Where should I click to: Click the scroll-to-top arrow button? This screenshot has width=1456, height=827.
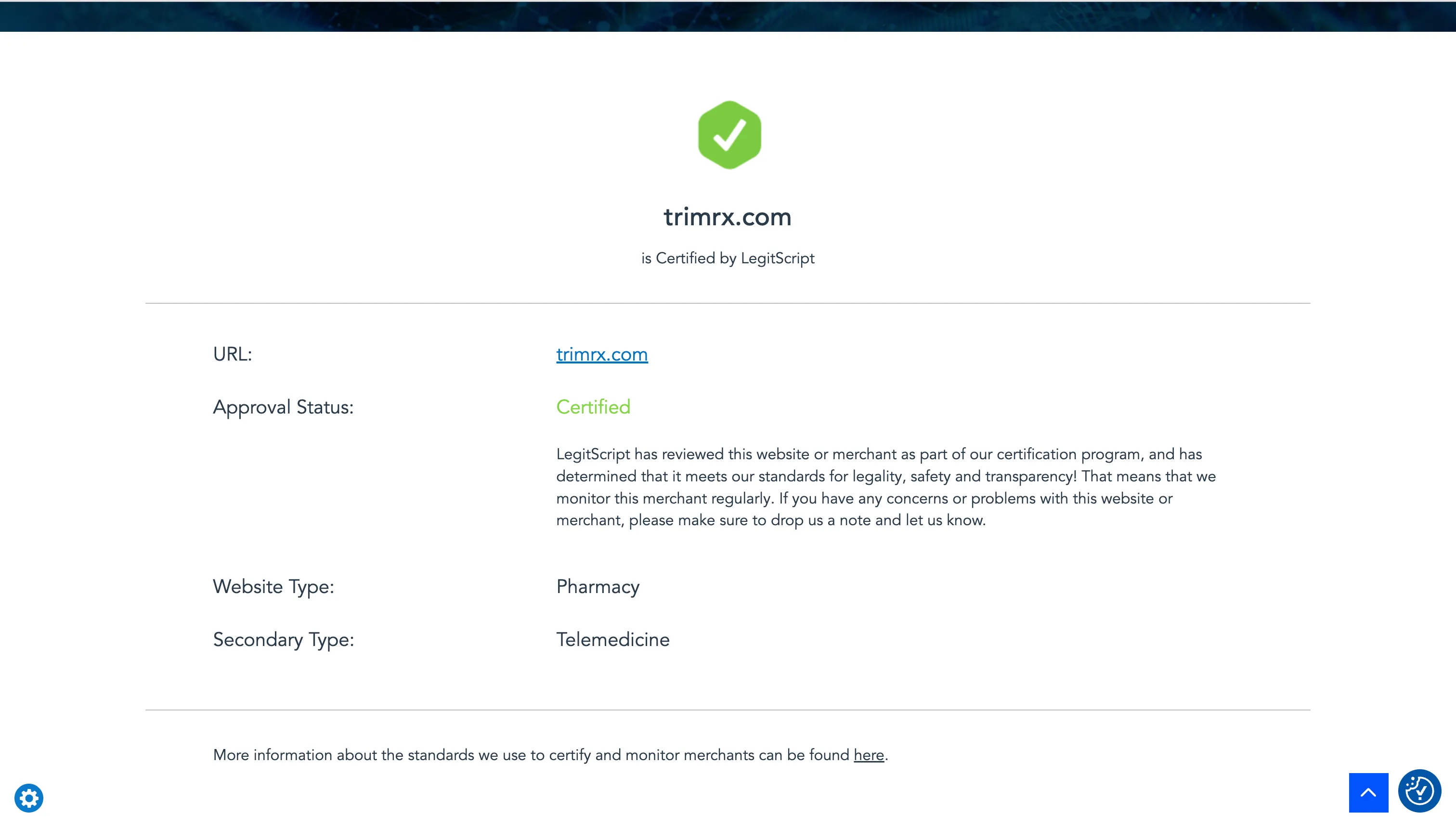pos(1368,792)
